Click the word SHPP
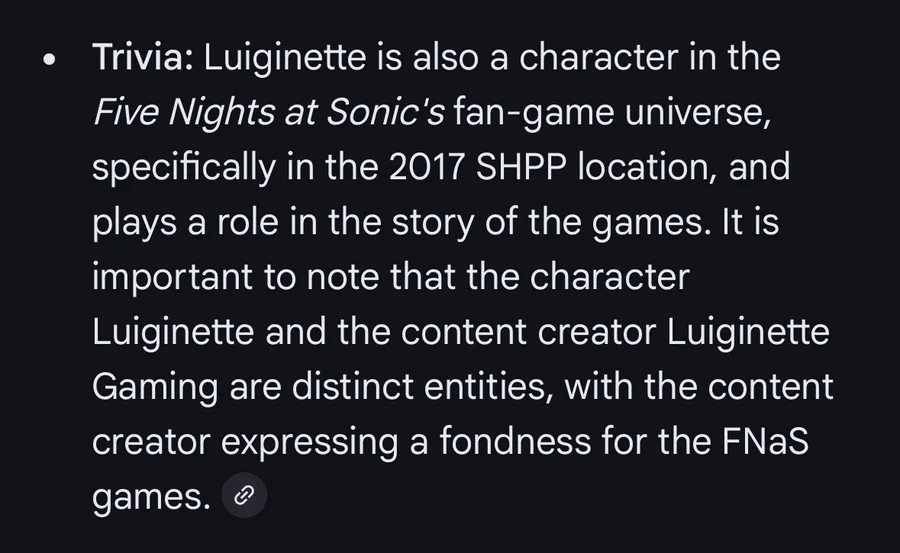Screen dimensions: 900x553 pos(521,167)
